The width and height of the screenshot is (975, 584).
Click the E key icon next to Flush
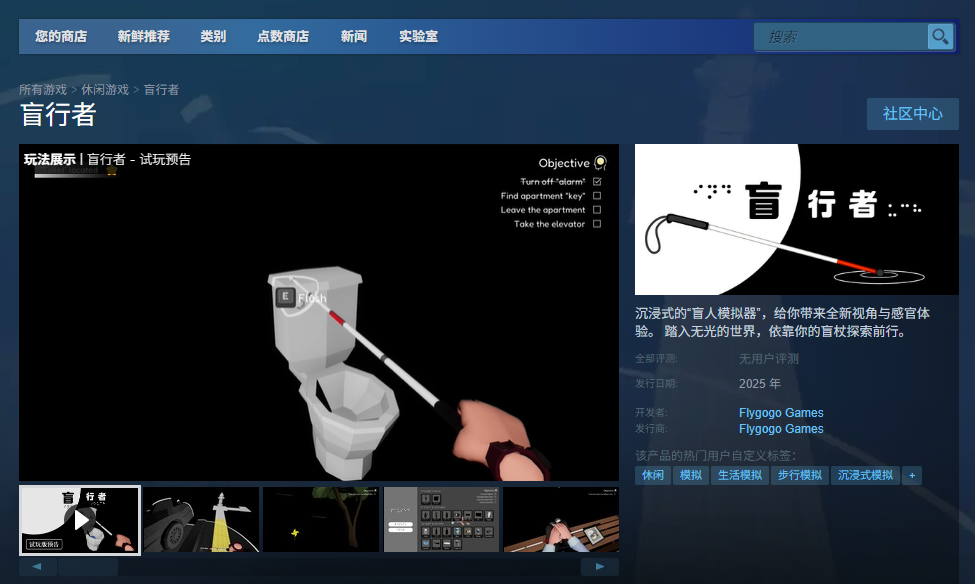click(x=285, y=297)
